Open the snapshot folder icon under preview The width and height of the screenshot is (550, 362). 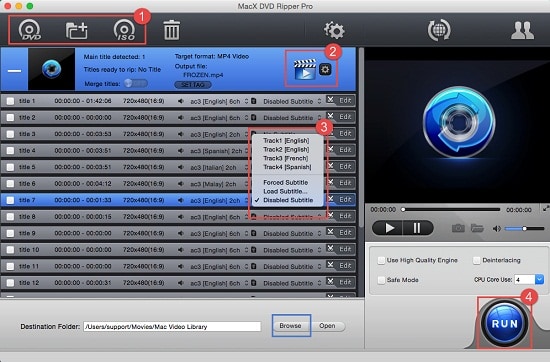(477, 228)
